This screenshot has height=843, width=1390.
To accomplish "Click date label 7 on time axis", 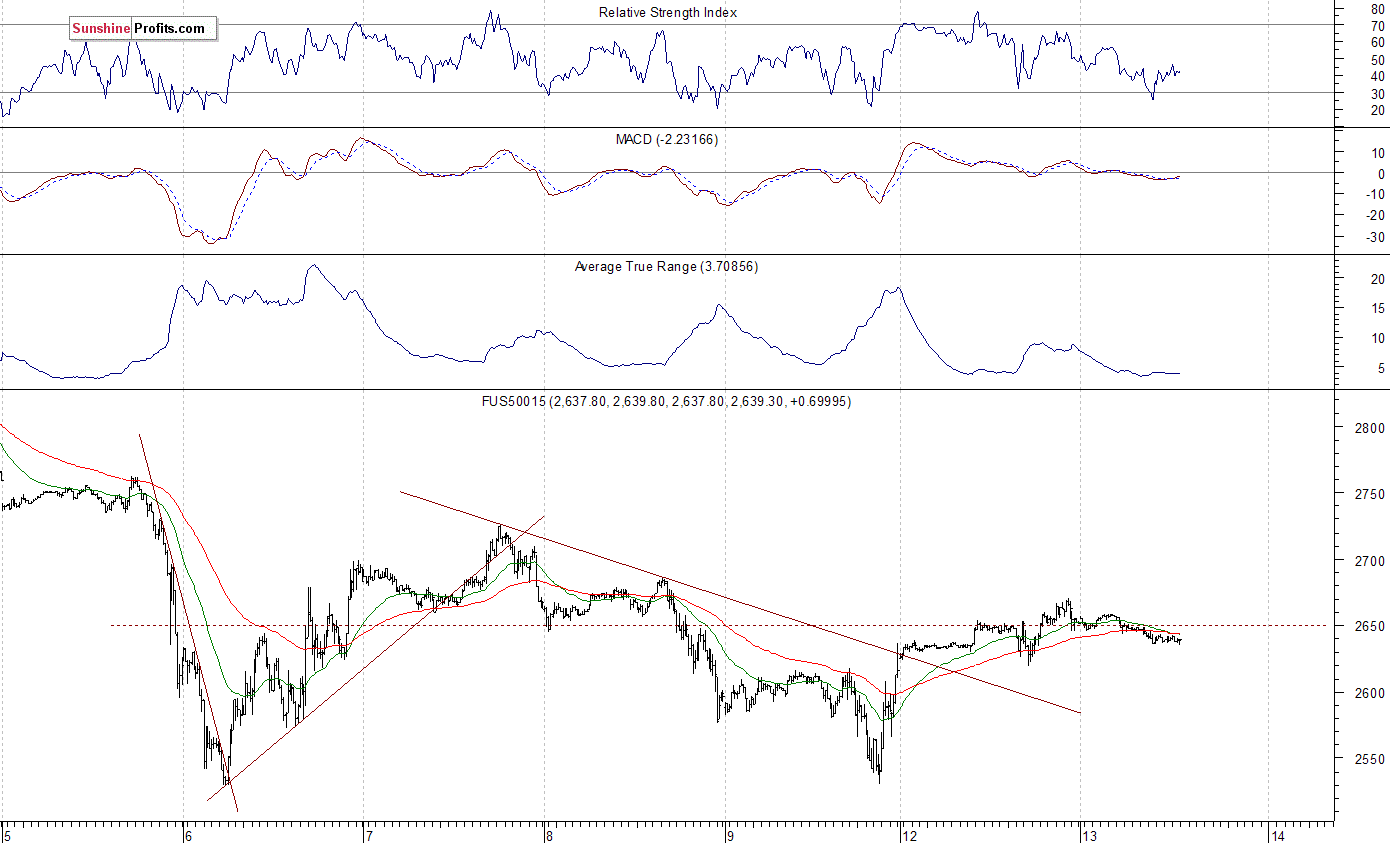I will (x=368, y=835).
